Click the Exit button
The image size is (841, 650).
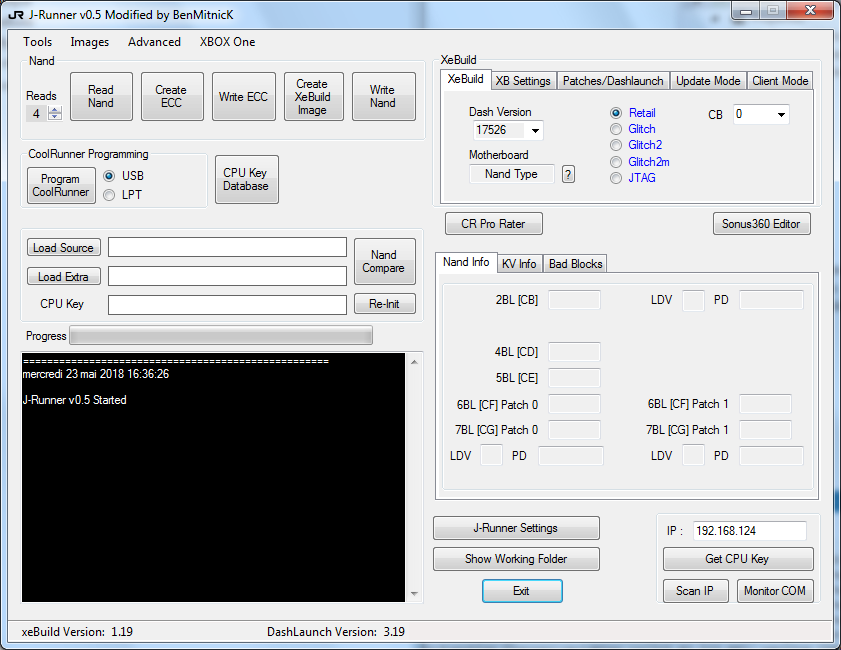(x=522, y=591)
